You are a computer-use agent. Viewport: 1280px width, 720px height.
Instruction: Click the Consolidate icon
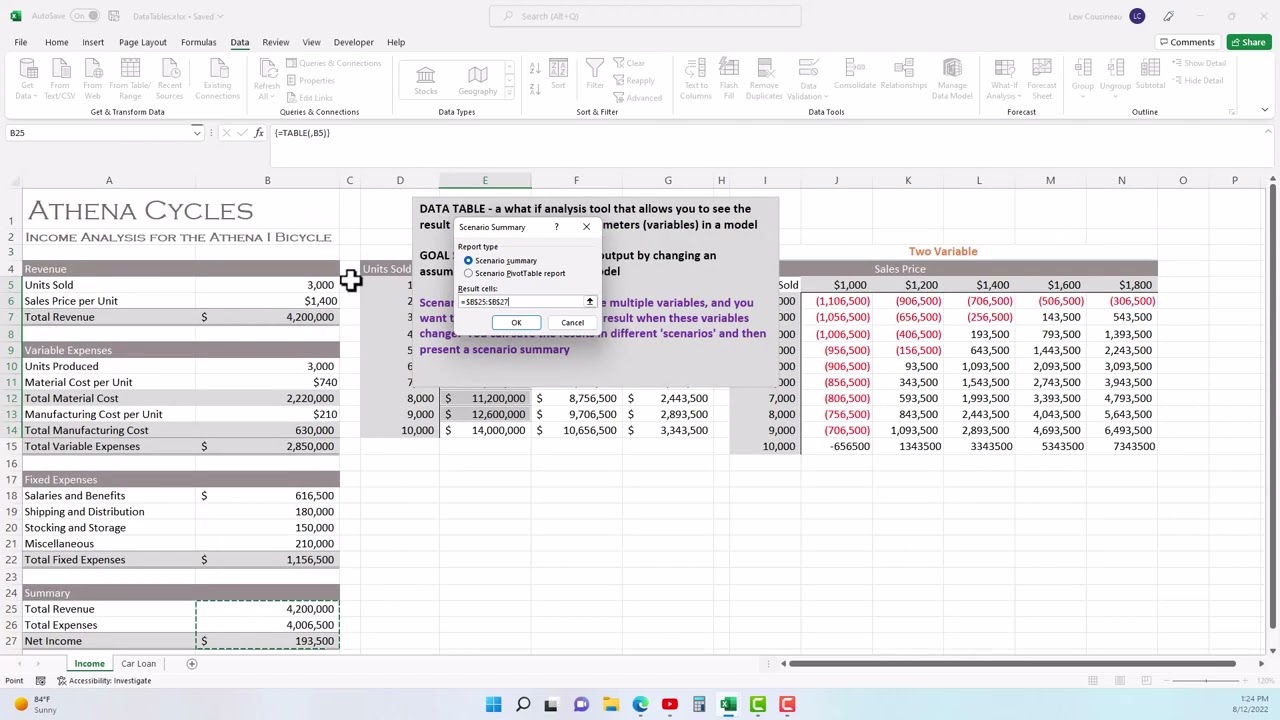coord(854,75)
